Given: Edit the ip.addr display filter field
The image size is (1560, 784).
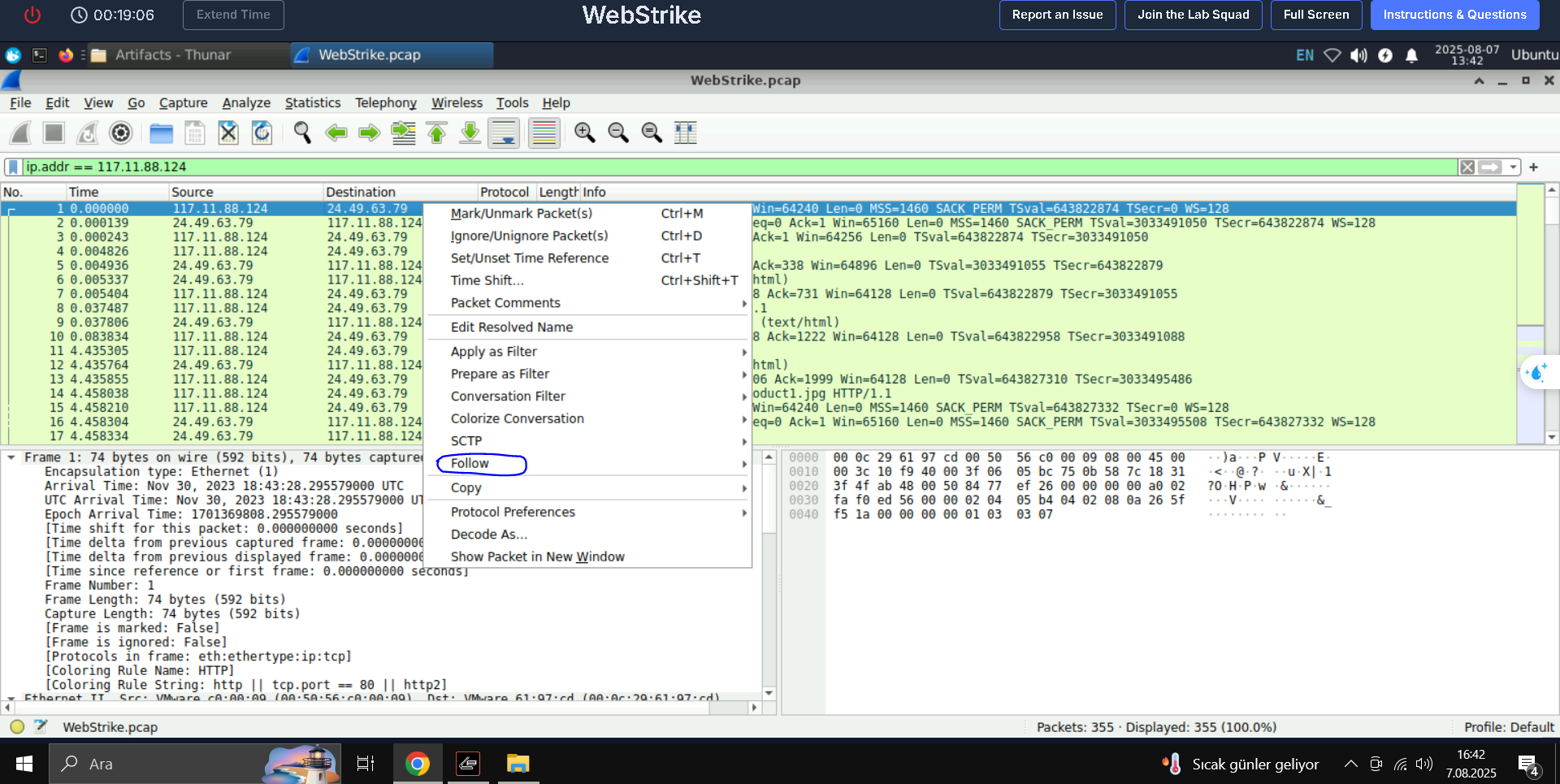Looking at the screenshot, I should (x=739, y=167).
